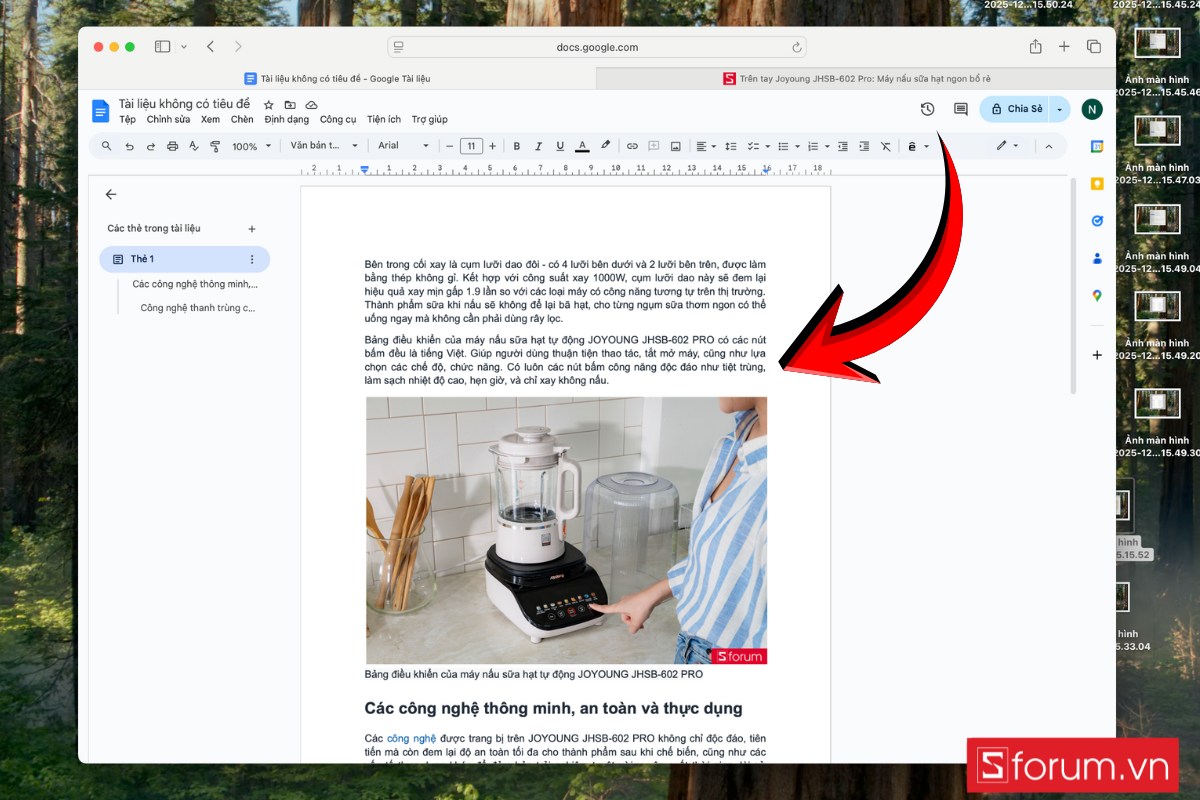Open Contacts side panel
The height and width of the screenshot is (800, 1200).
[x=1097, y=258]
